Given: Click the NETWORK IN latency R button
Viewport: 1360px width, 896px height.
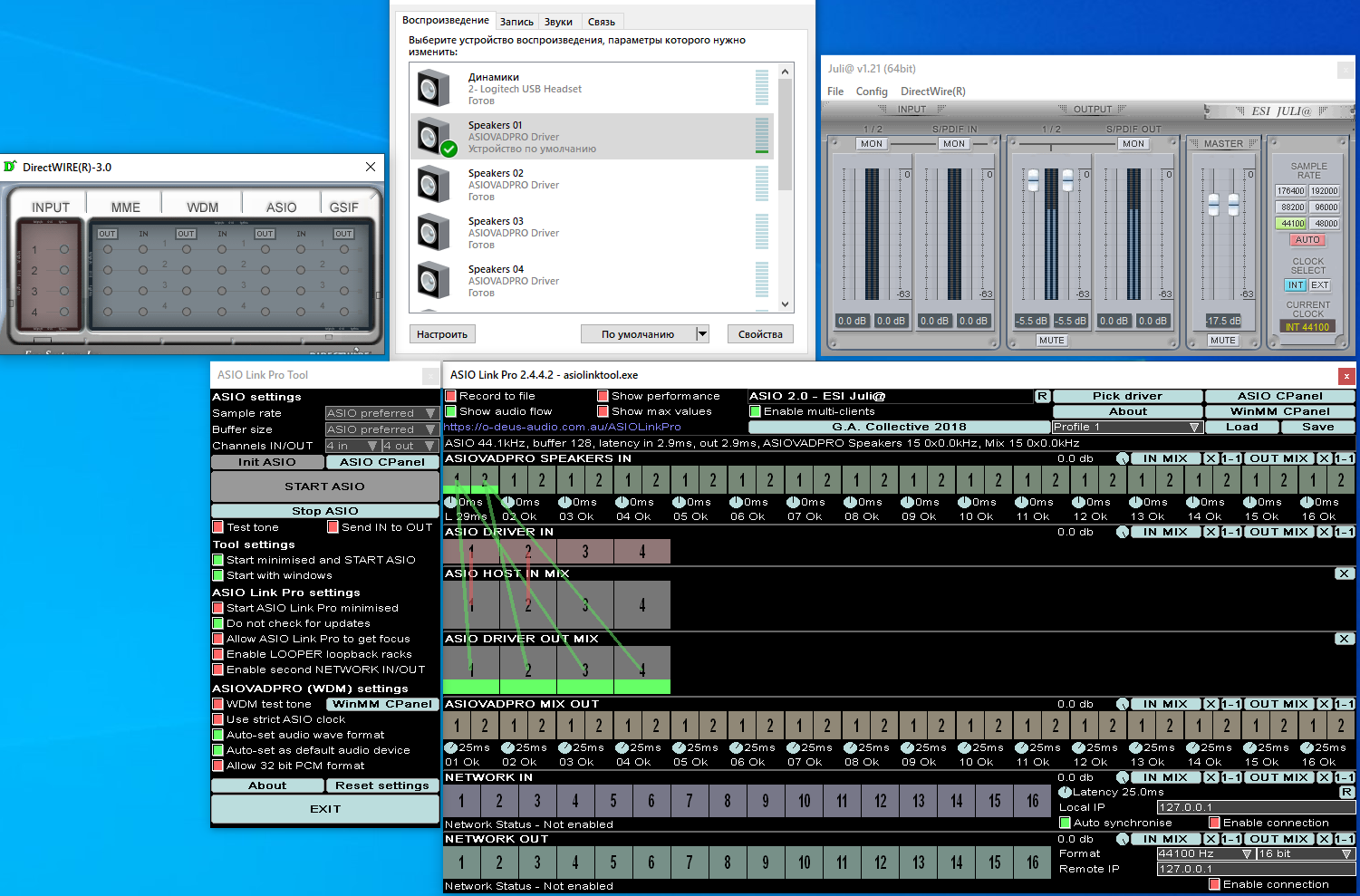Looking at the screenshot, I should (x=1346, y=792).
